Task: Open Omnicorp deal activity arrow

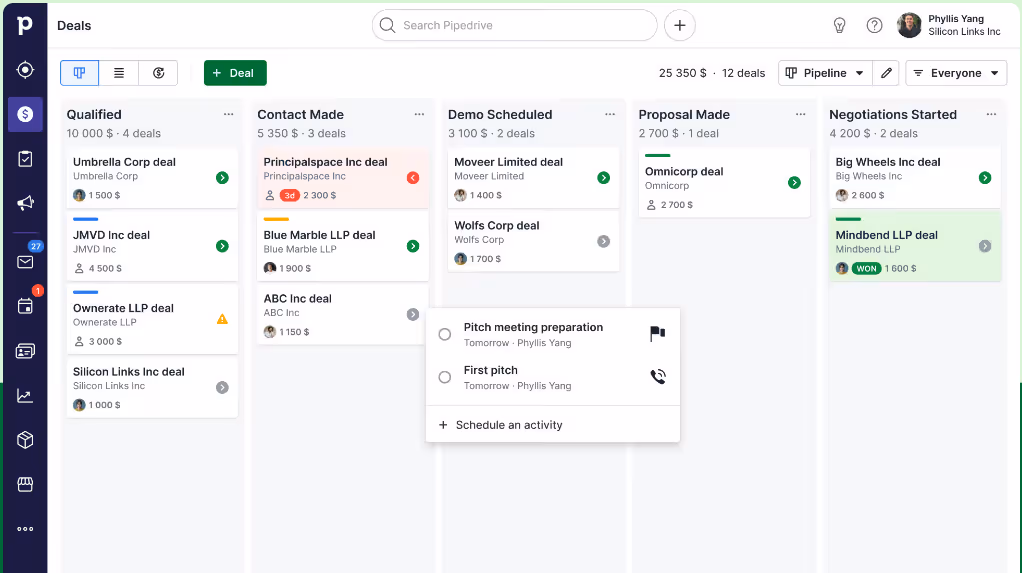Action: pos(794,183)
